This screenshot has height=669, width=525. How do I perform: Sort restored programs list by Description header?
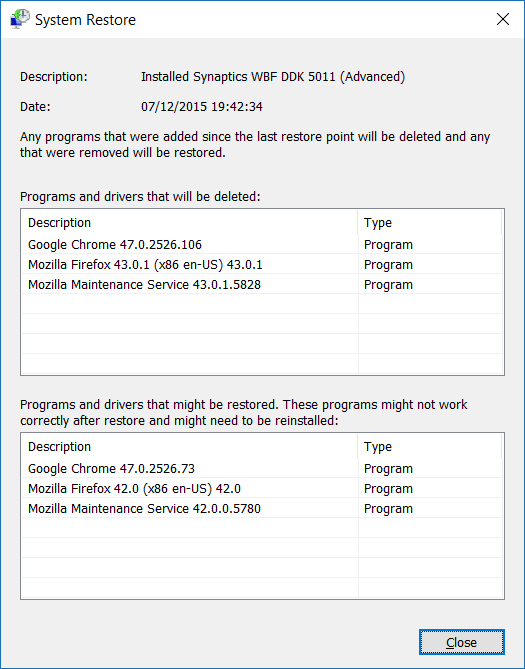[190, 446]
